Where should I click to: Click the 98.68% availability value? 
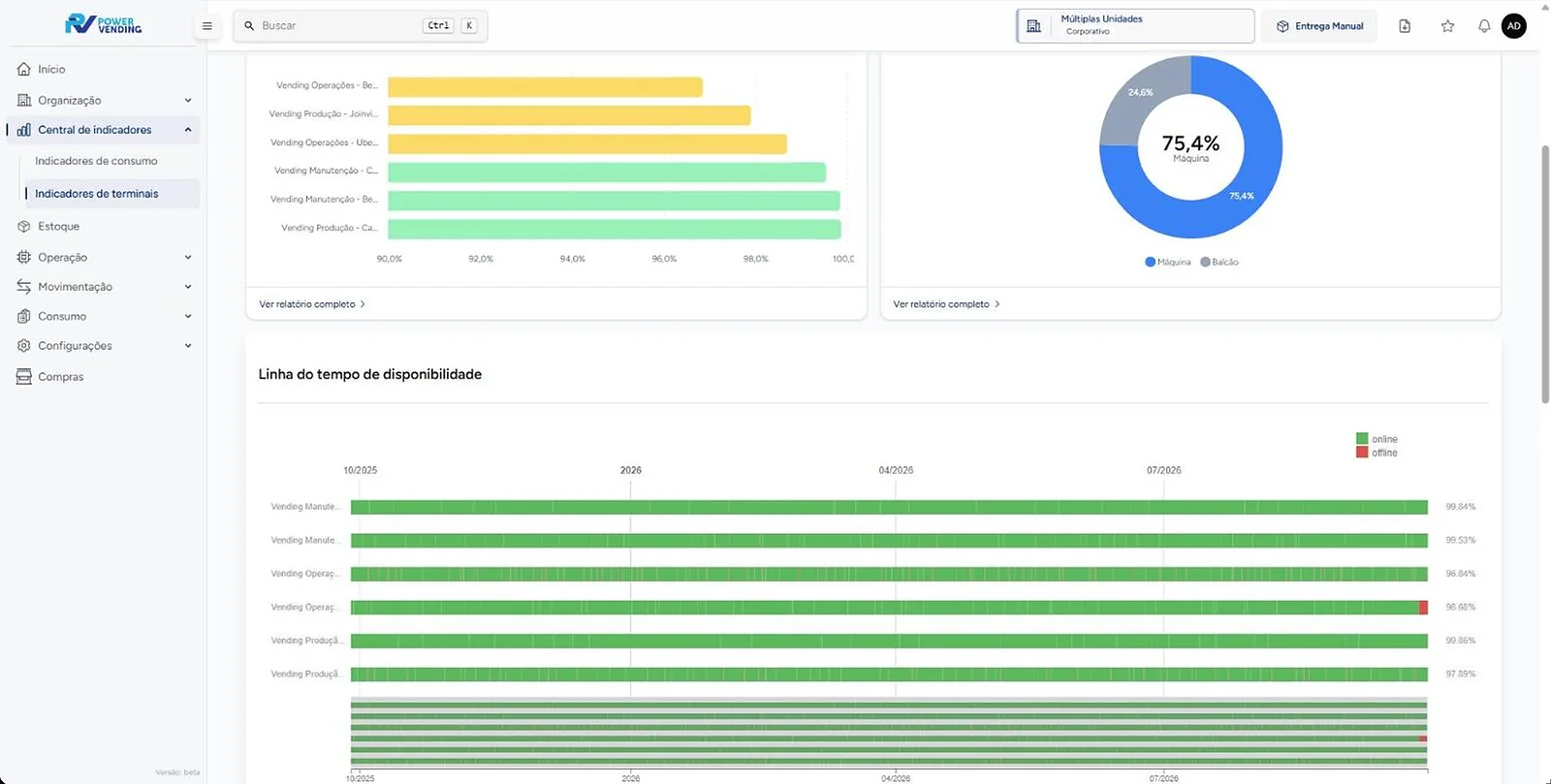(1460, 607)
